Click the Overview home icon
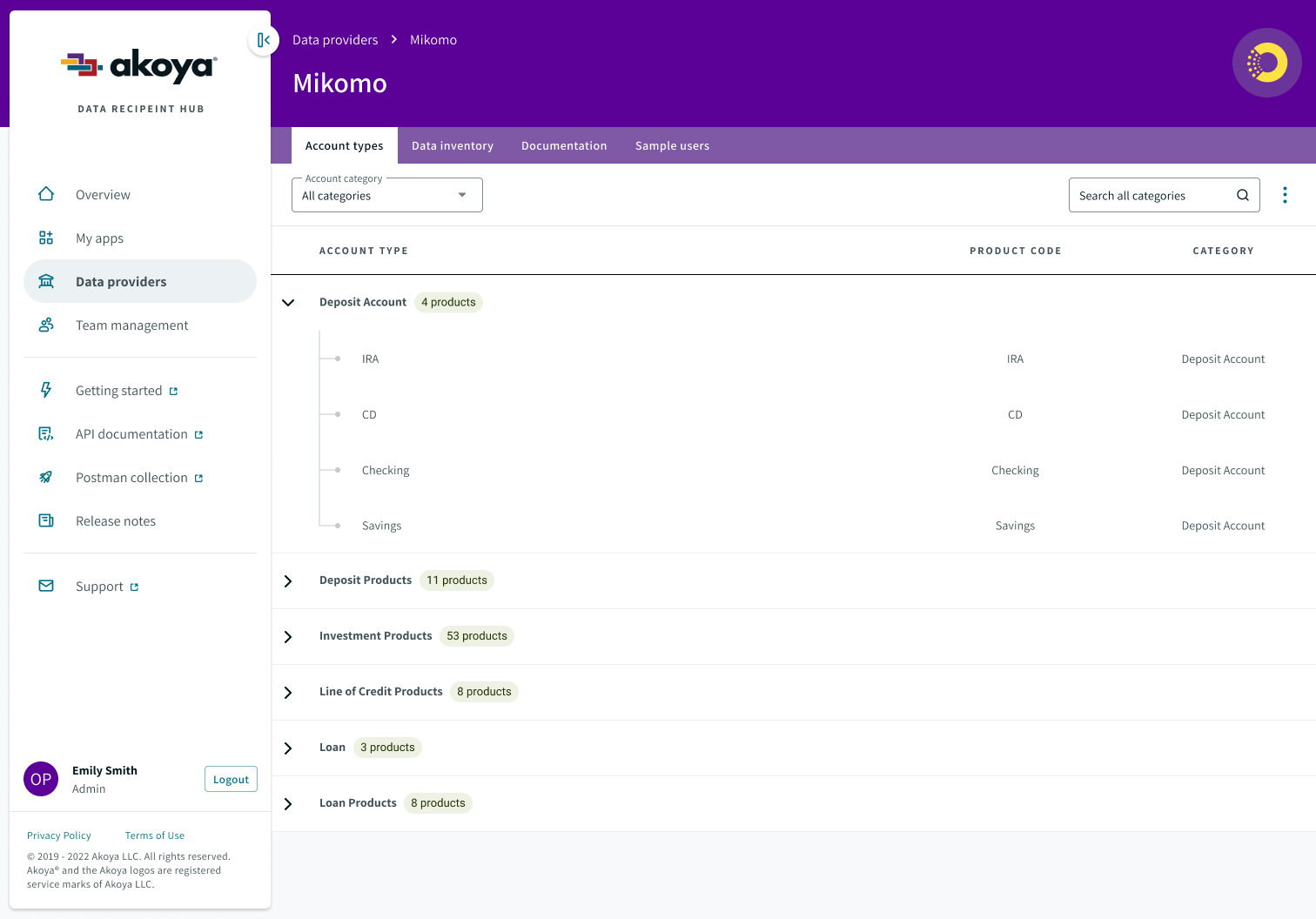 tap(46, 194)
